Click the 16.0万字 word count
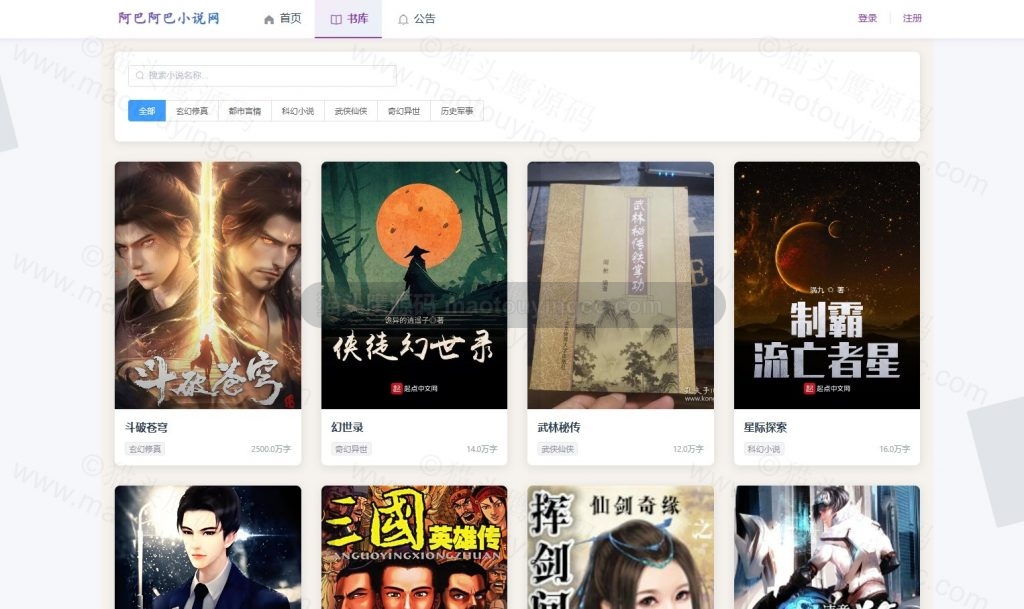1024x609 pixels. (x=895, y=449)
